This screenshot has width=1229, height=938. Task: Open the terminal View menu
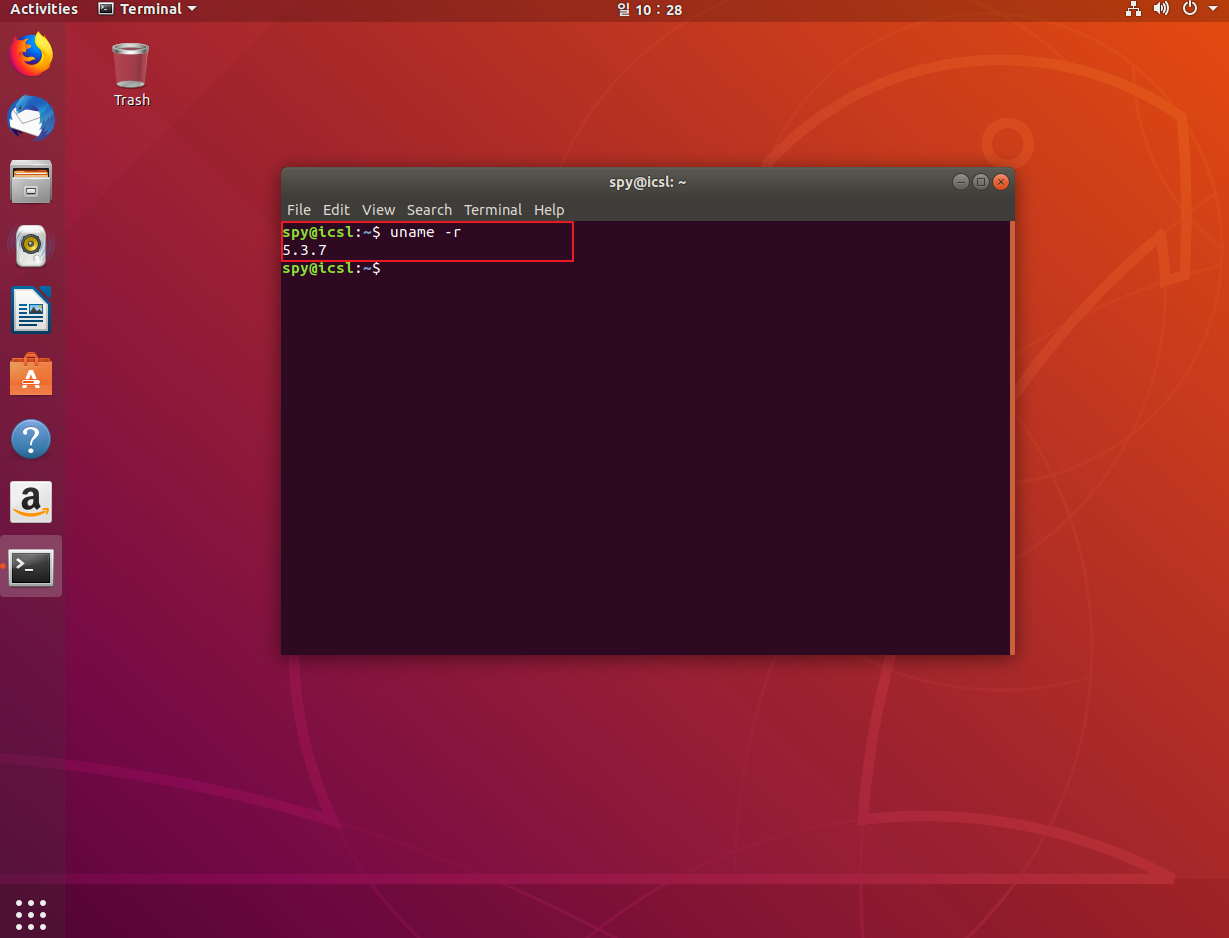click(378, 210)
